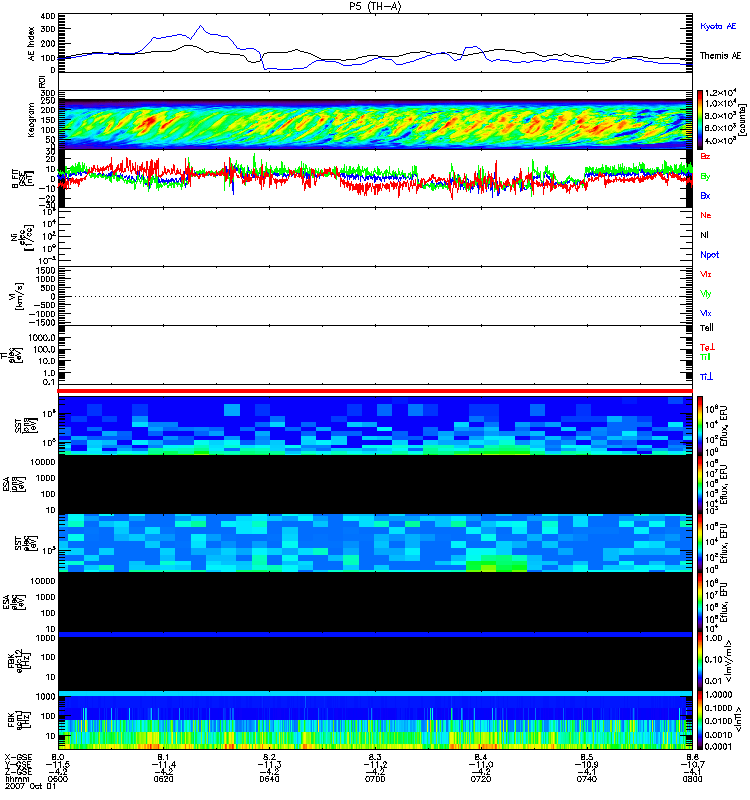Image resolution: width=750 pixels, height=800 pixels.
Task: Click the red "Bz" legend label
Action: coord(705,157)
